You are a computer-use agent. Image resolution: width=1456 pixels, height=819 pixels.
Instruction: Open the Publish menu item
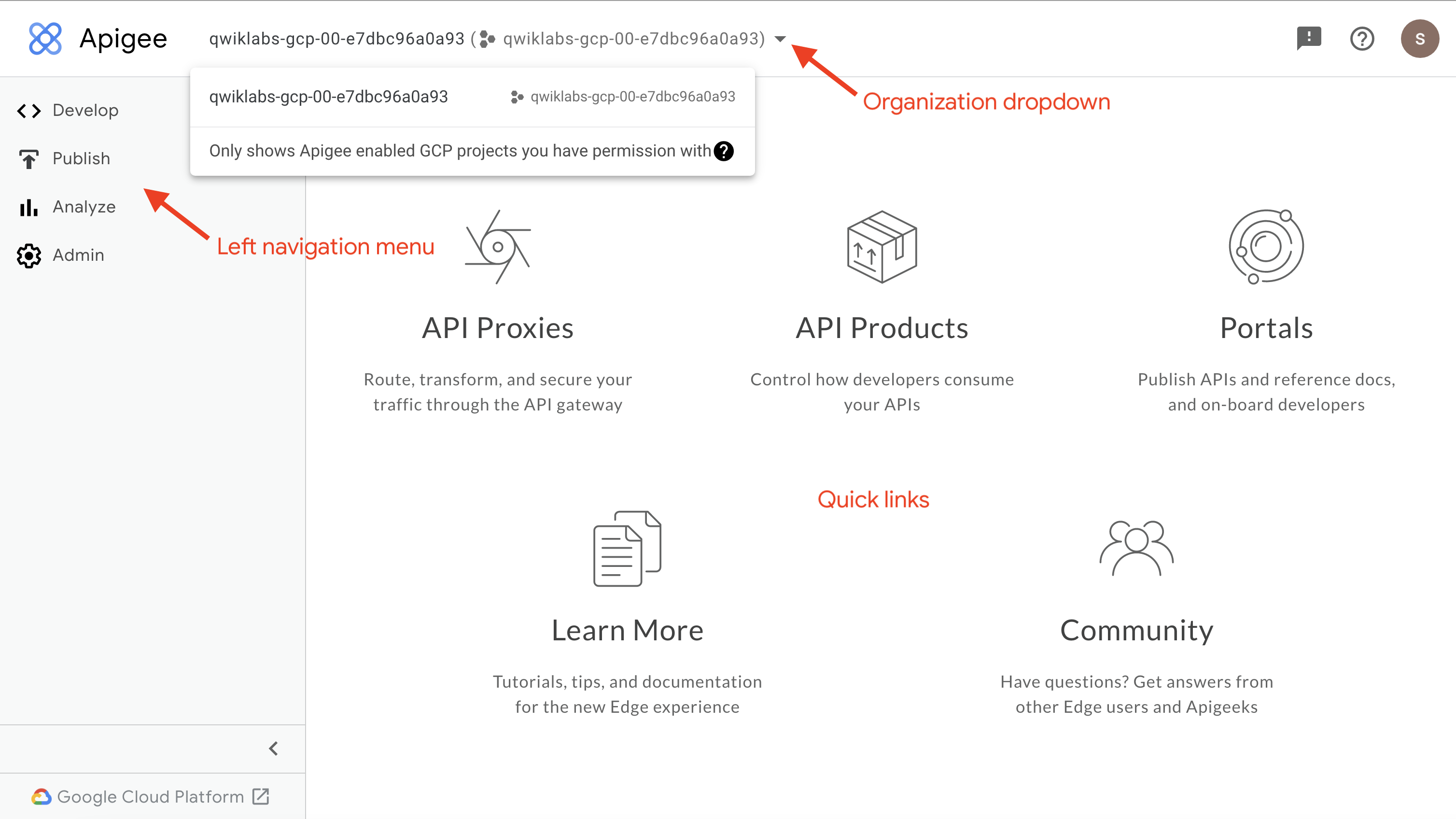[x=79, y=158]
